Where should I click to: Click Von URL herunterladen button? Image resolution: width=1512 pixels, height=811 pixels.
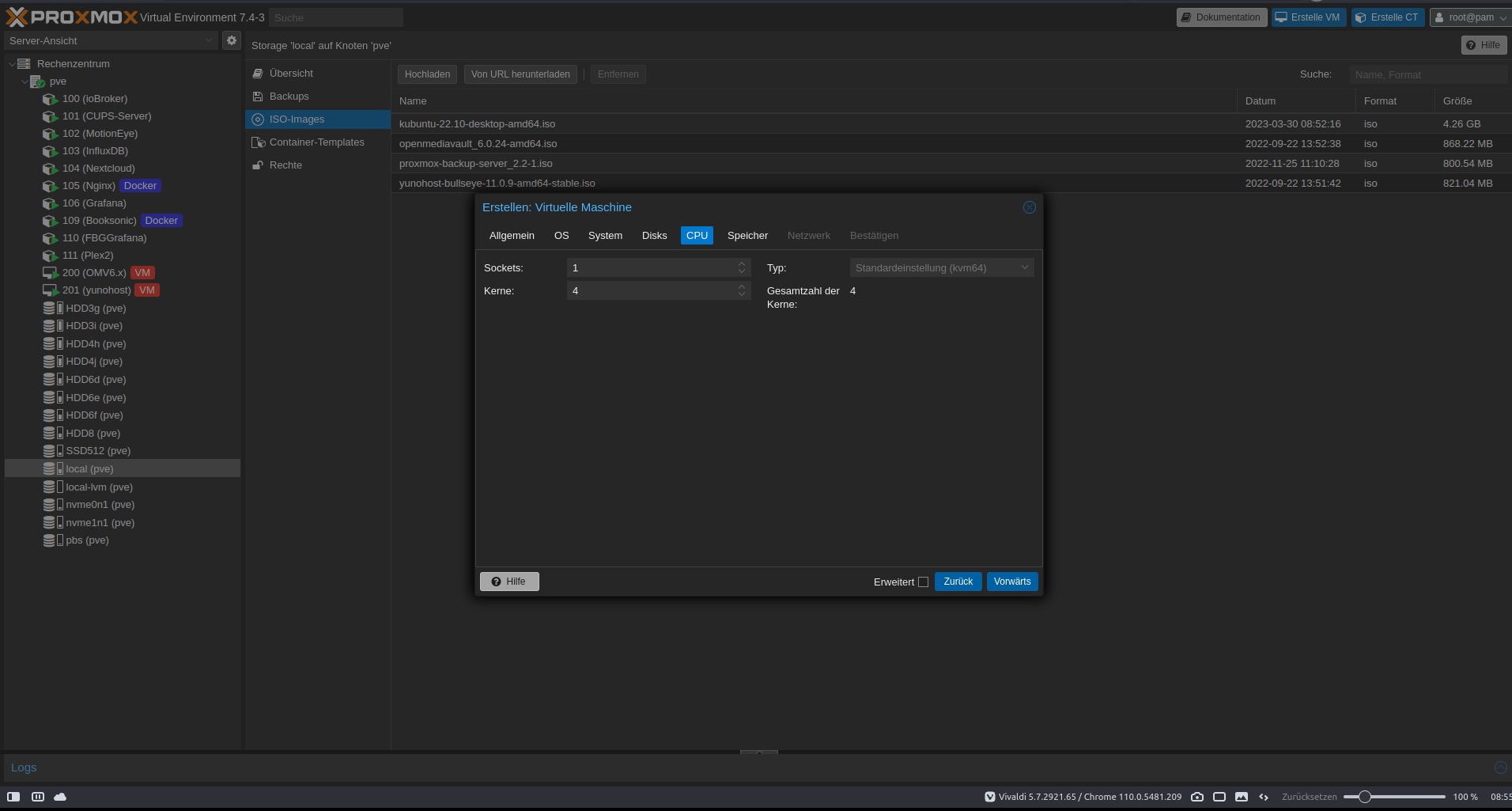click(520, 74)
